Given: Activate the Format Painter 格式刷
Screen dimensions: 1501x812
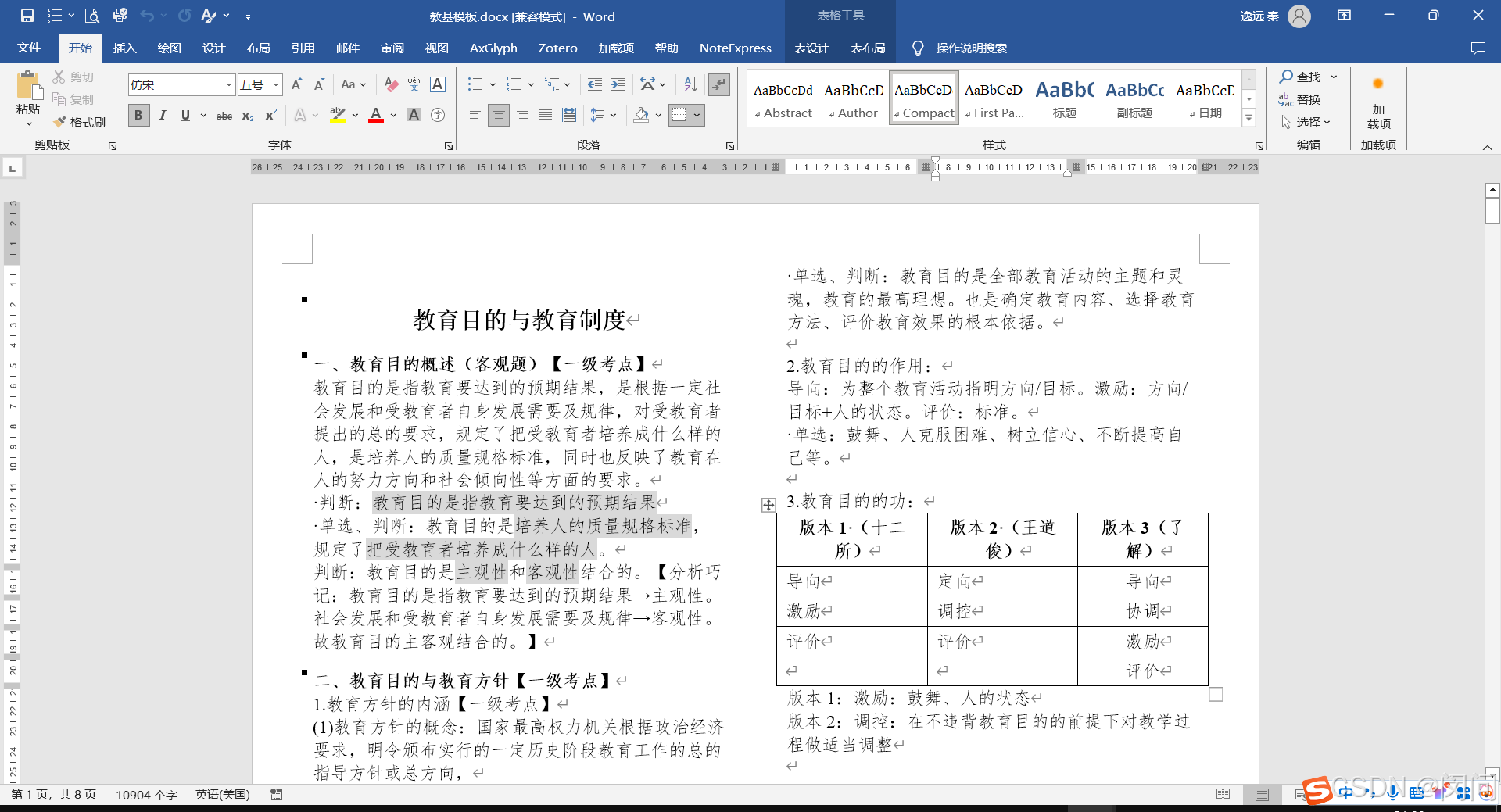Looking at the screenshot, I should [79, 122].
